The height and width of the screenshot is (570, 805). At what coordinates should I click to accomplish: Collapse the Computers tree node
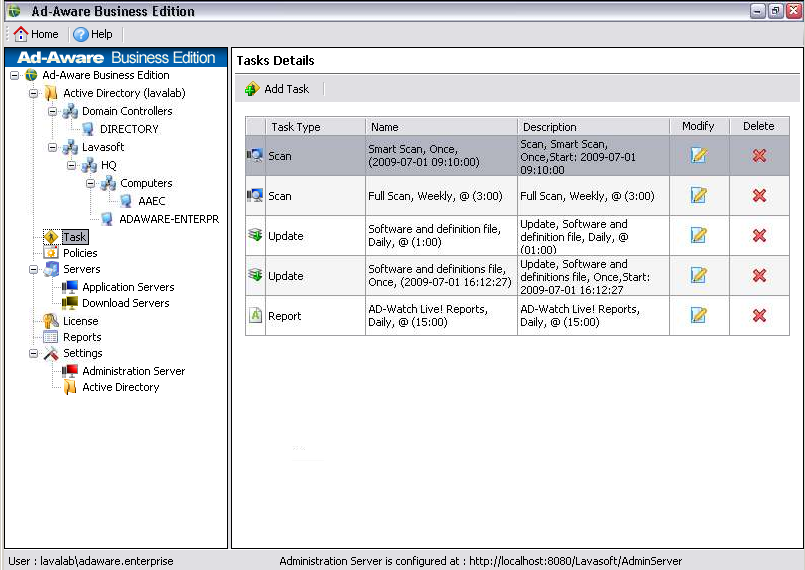[90, 183]
